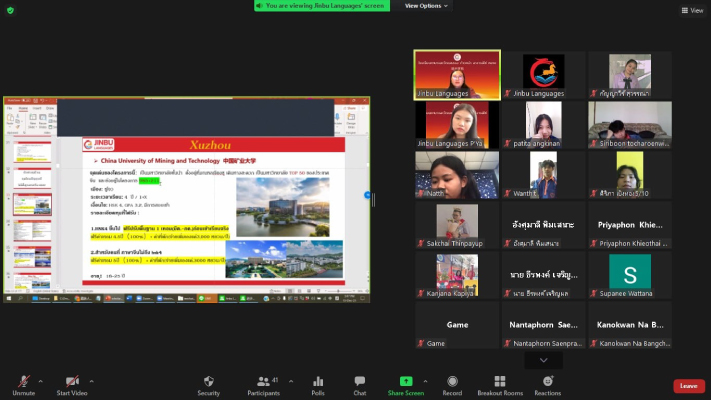The image size is (711, 400).
Task: Expand video options arrow beside Start Video
Action: (92, 380)
